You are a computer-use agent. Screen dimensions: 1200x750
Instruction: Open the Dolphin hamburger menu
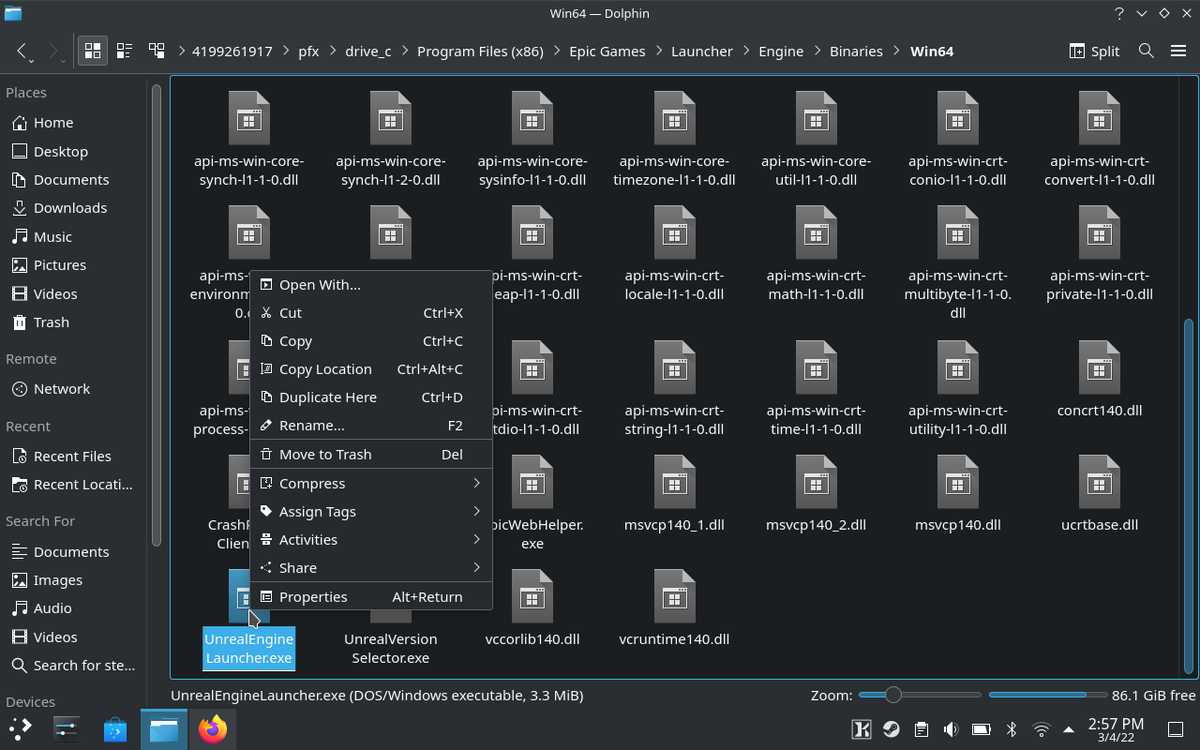[x=1180, y=50]
